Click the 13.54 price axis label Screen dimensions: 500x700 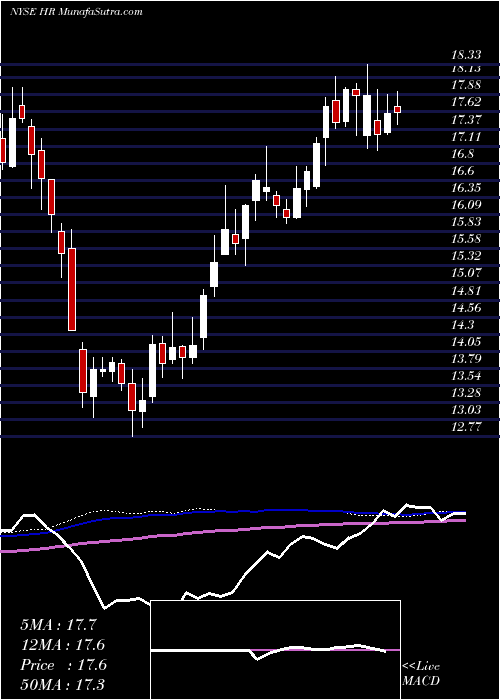(466, 376)
